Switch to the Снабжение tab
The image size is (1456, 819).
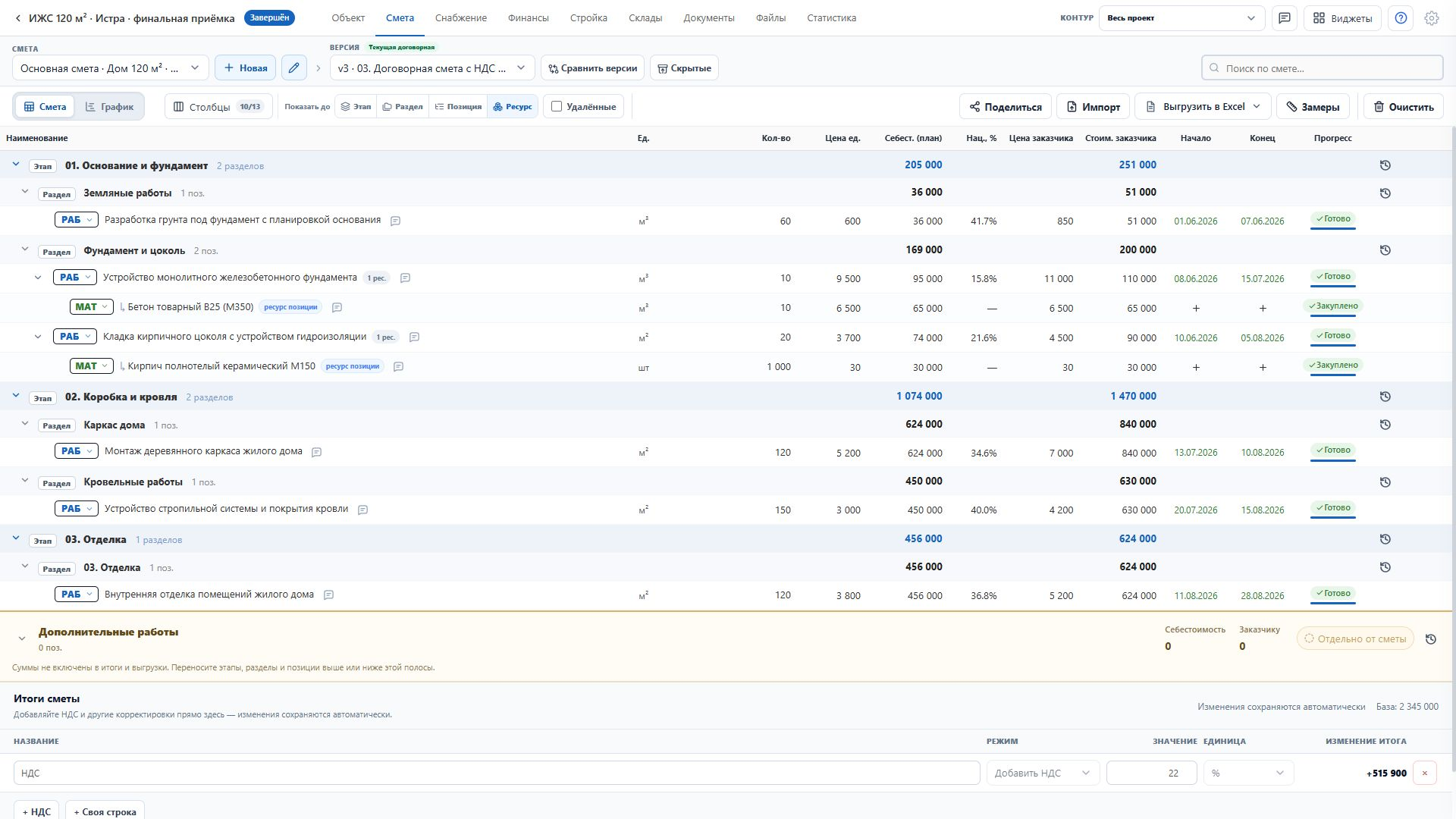coord(461,18)
